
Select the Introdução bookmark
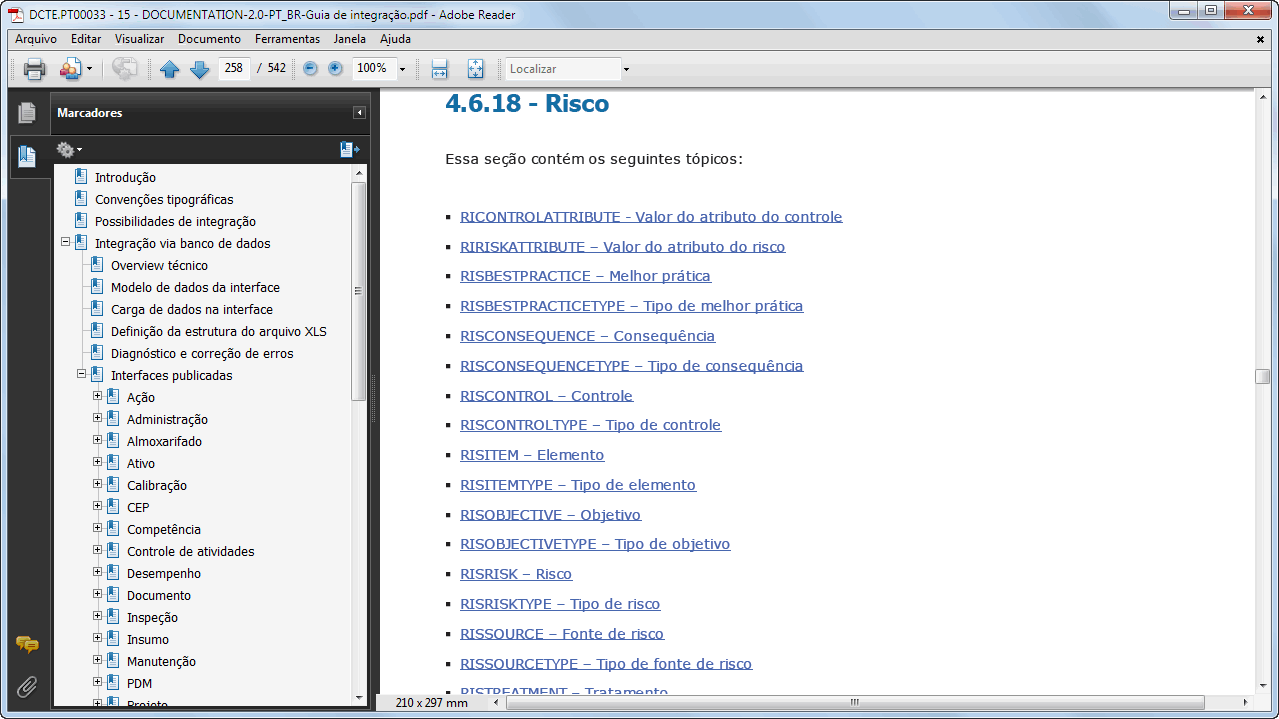(x=125, y=177)
